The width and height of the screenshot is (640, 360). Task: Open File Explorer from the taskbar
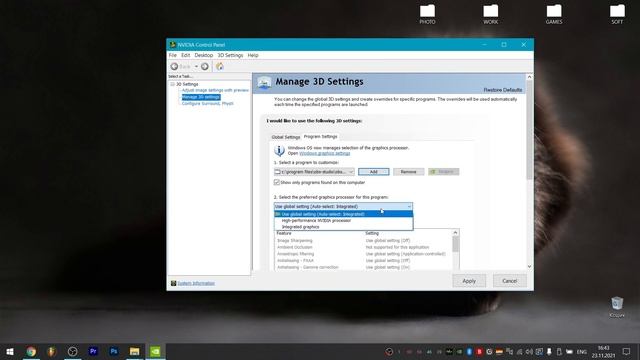click(134, 351)
